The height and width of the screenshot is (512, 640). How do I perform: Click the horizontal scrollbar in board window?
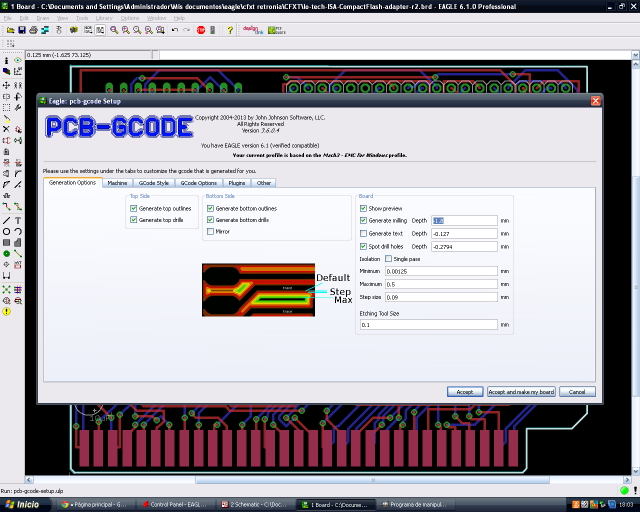[372, 480]
